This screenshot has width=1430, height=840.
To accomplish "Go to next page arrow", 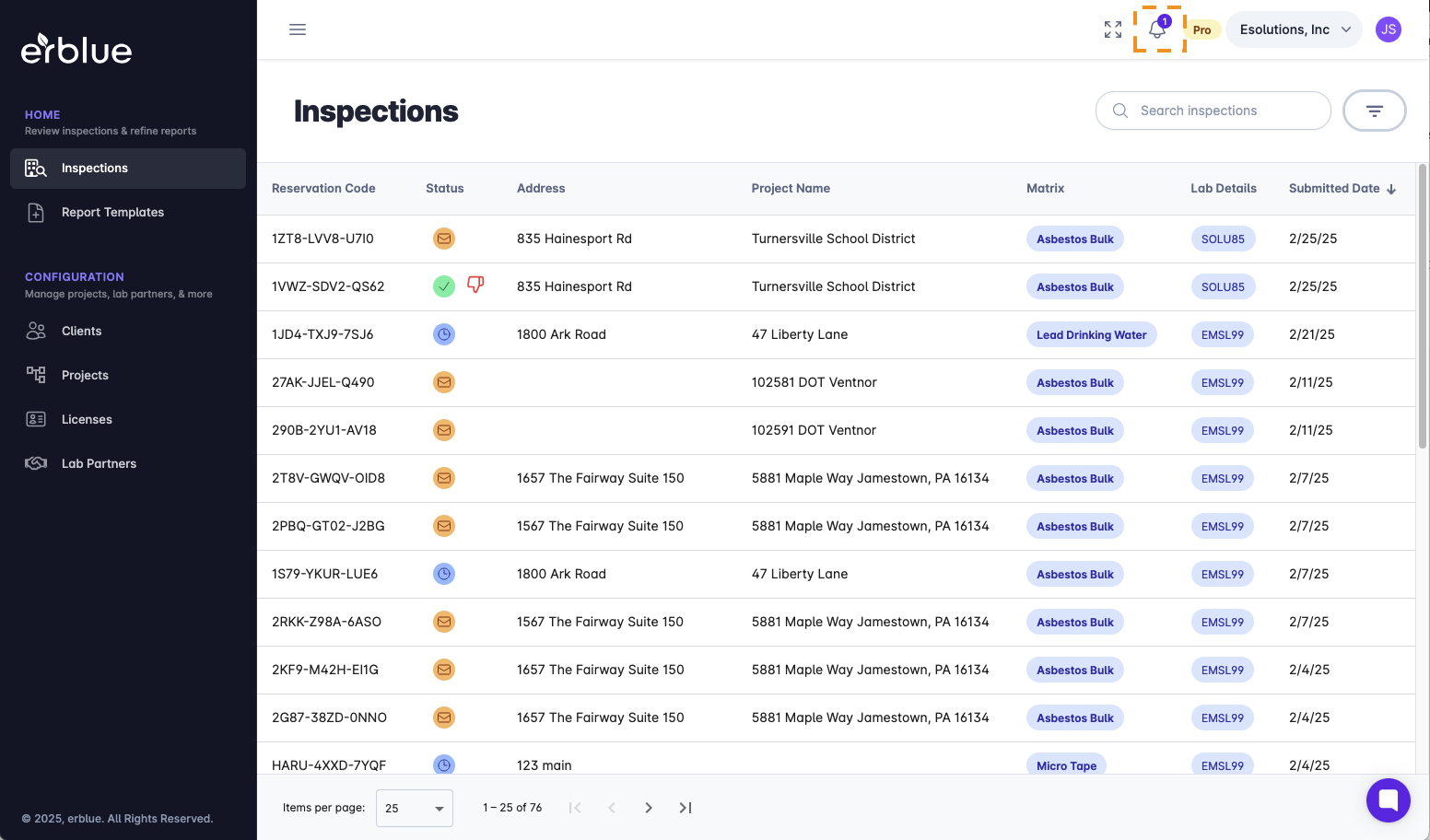I will coord(649,808).
